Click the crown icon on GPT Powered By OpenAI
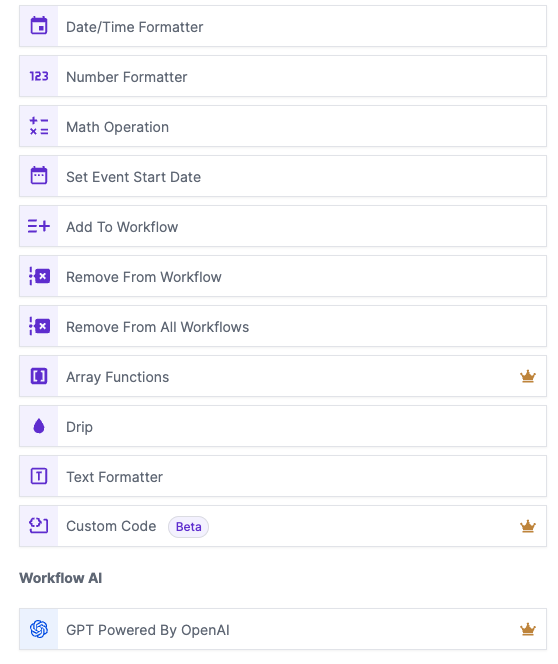 point(528,629)
